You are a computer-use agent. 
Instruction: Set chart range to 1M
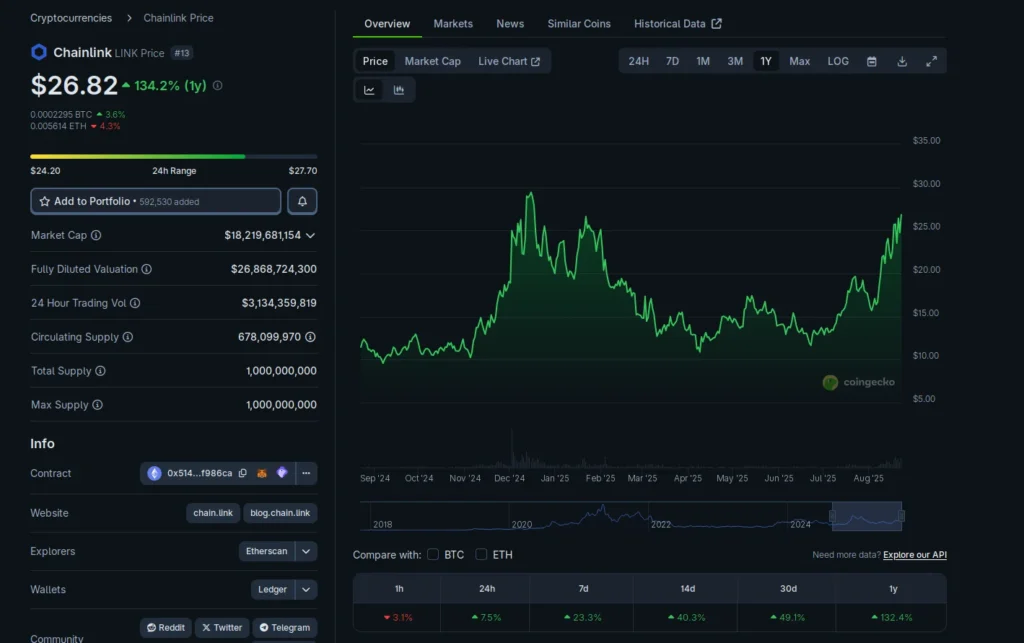(703, 61)
